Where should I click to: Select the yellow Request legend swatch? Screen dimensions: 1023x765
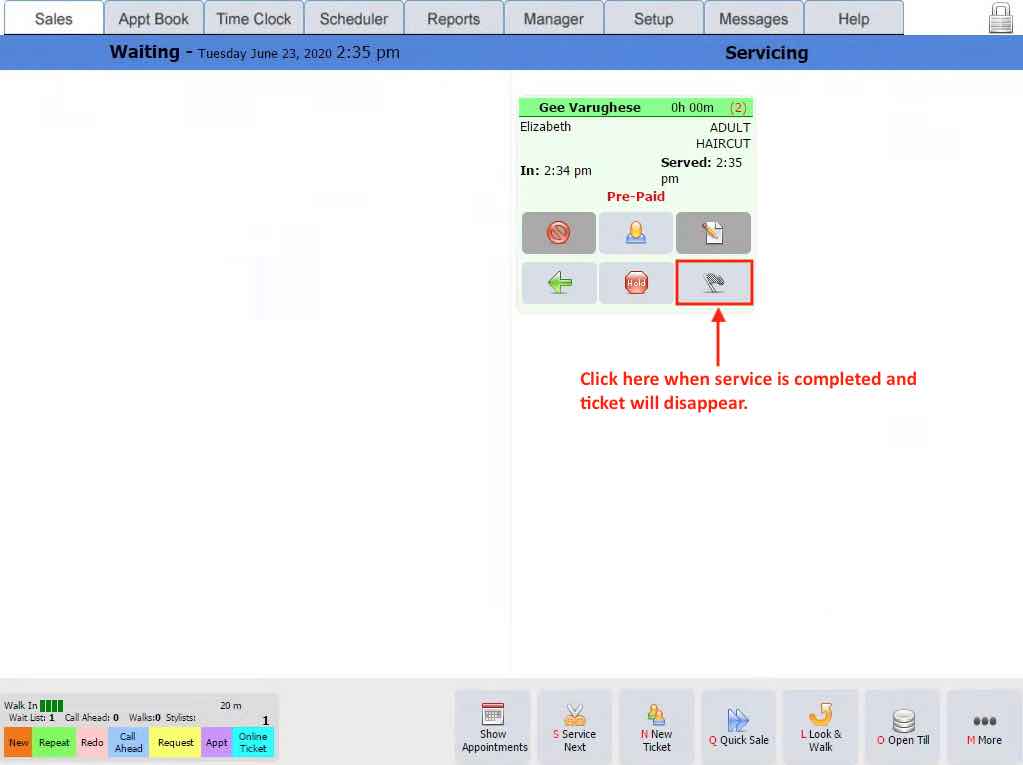tap(176, 742)
